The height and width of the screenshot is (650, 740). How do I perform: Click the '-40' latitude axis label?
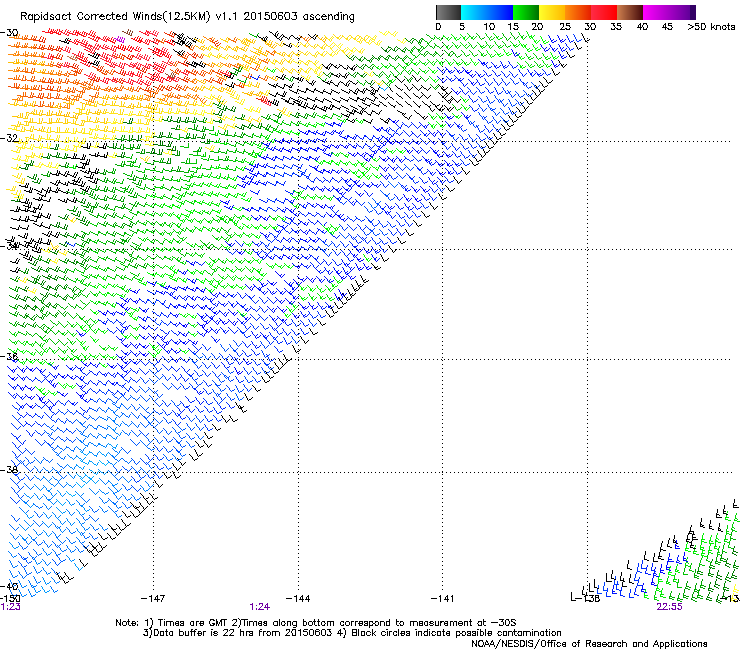(x=9, y=586)
